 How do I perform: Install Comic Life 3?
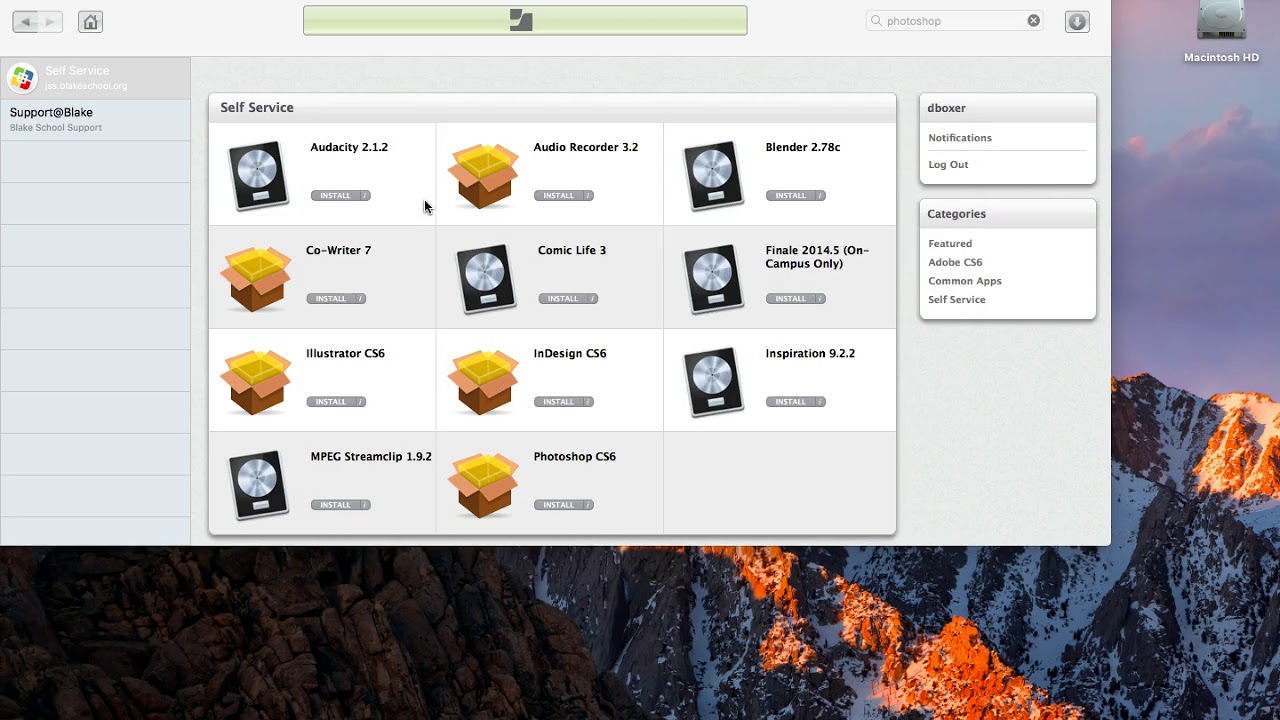pos(562,299)
